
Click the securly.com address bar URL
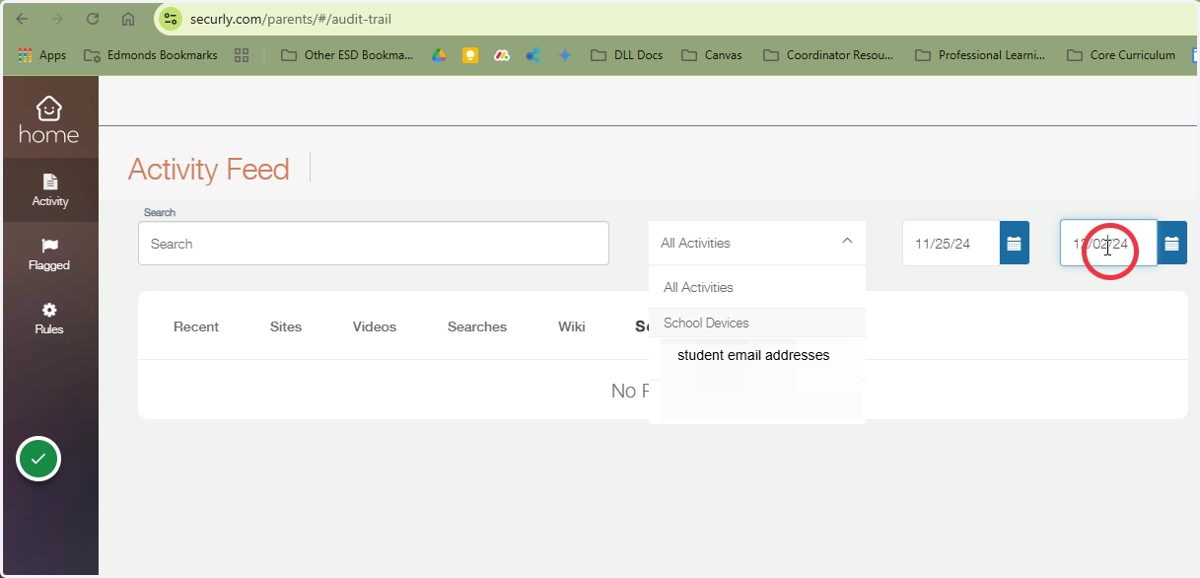pyautogui.click(x=291, y=19)
